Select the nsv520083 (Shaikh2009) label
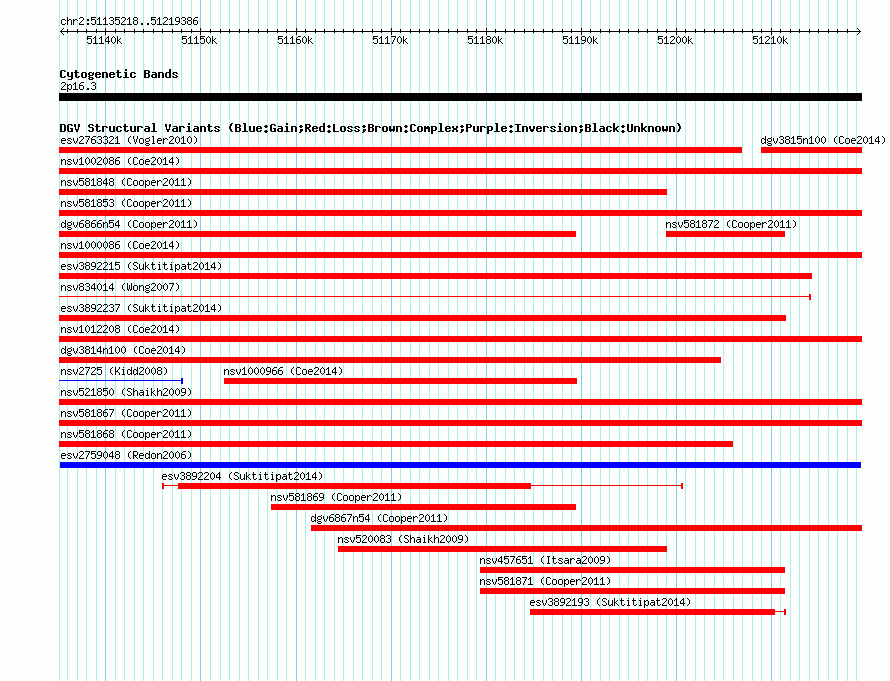 (x=403, y=539)
